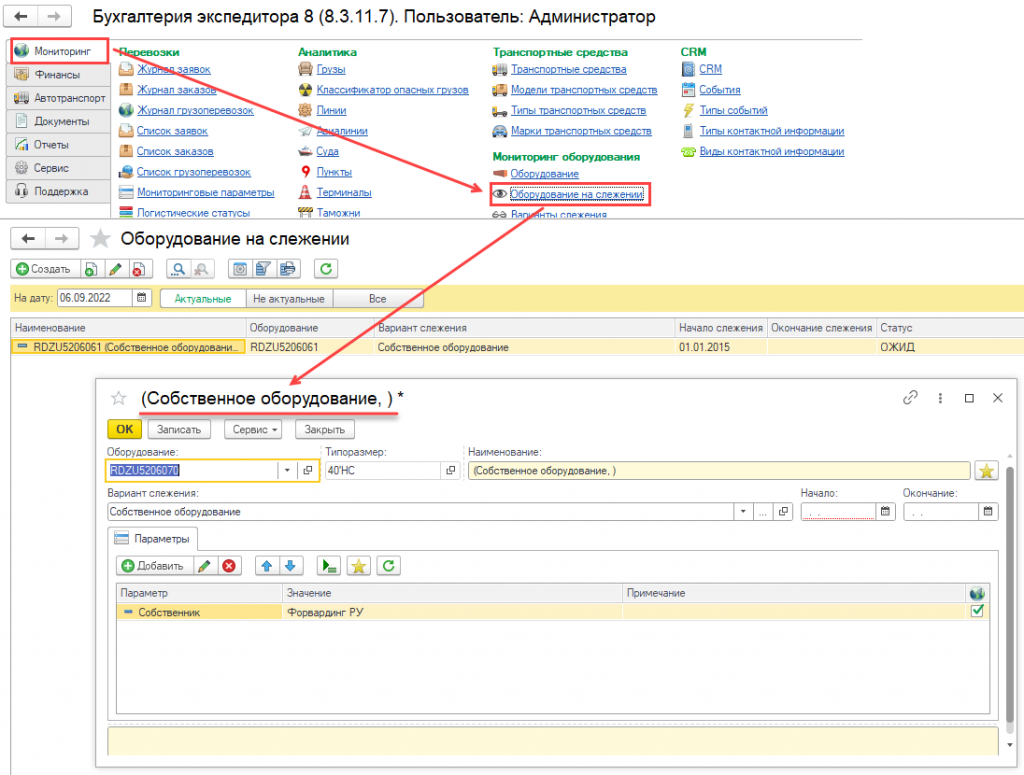Select the Все filter
1024x775 pixels.
(377, 298)
